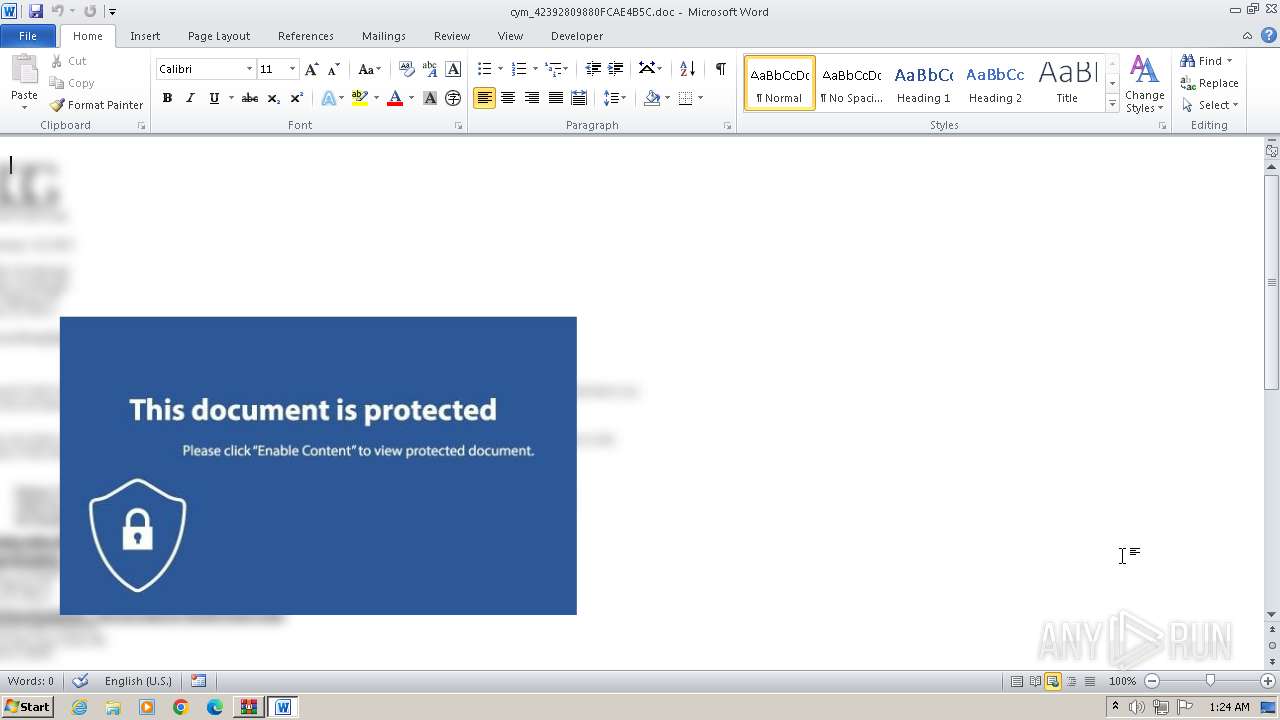The image size is (1280, 720).
Task: Apply the Heading 1 style
Action: (923, 83)
